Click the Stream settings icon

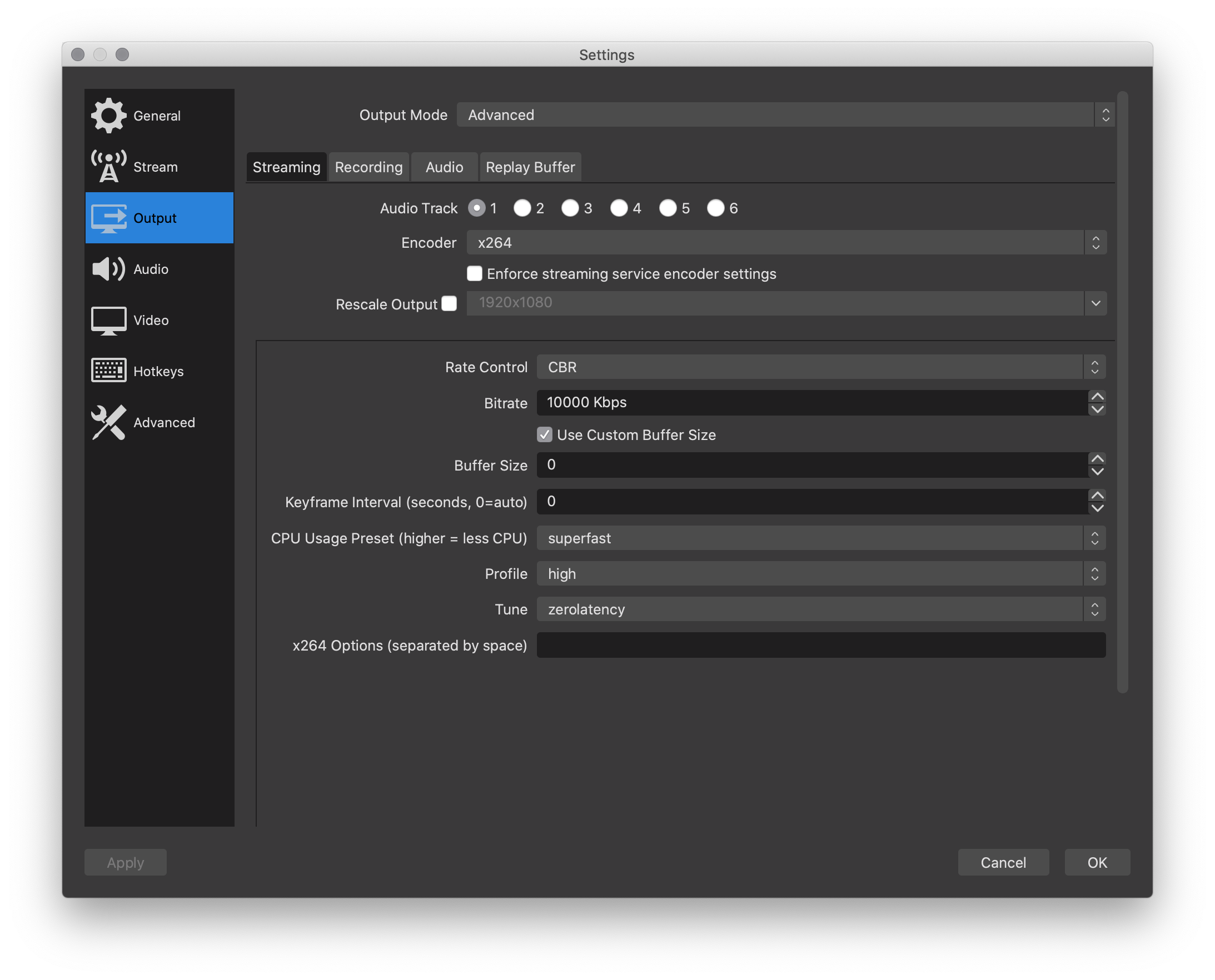click(108, 167)
